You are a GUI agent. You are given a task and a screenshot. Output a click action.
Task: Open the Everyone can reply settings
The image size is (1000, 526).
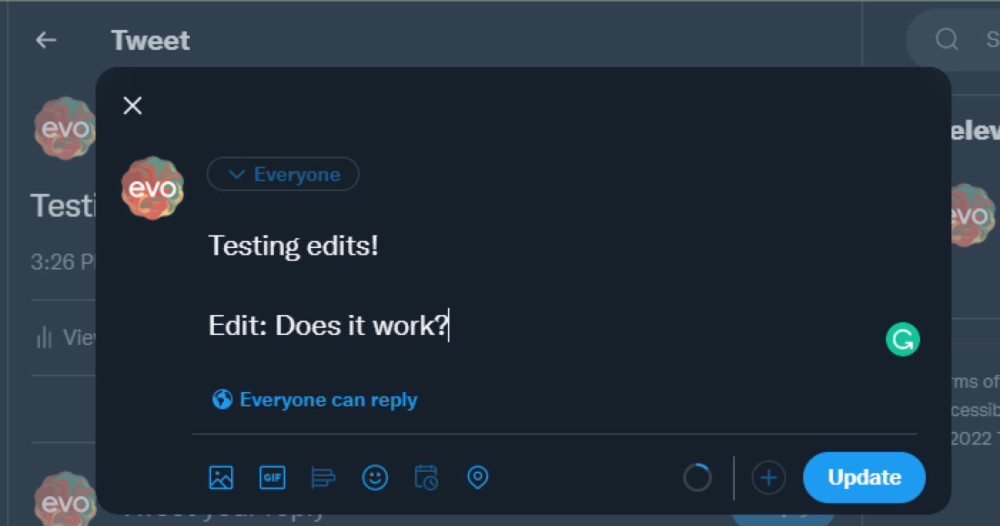click(x=314, y=400)
